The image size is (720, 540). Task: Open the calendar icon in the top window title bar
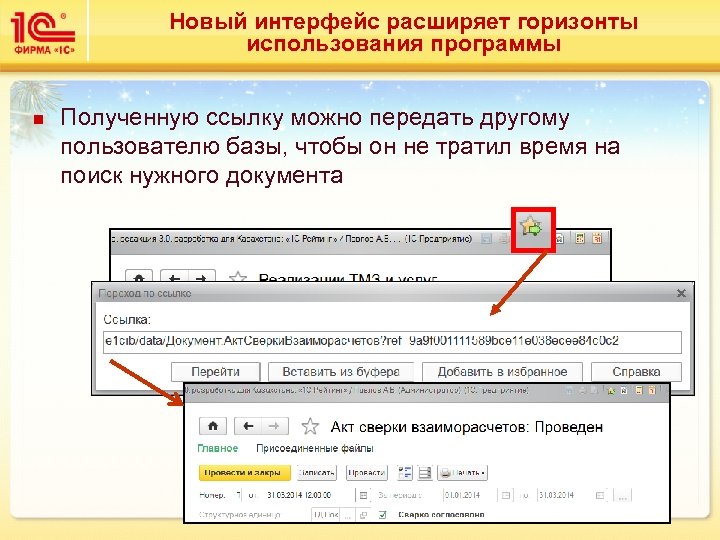coord(597,238)
